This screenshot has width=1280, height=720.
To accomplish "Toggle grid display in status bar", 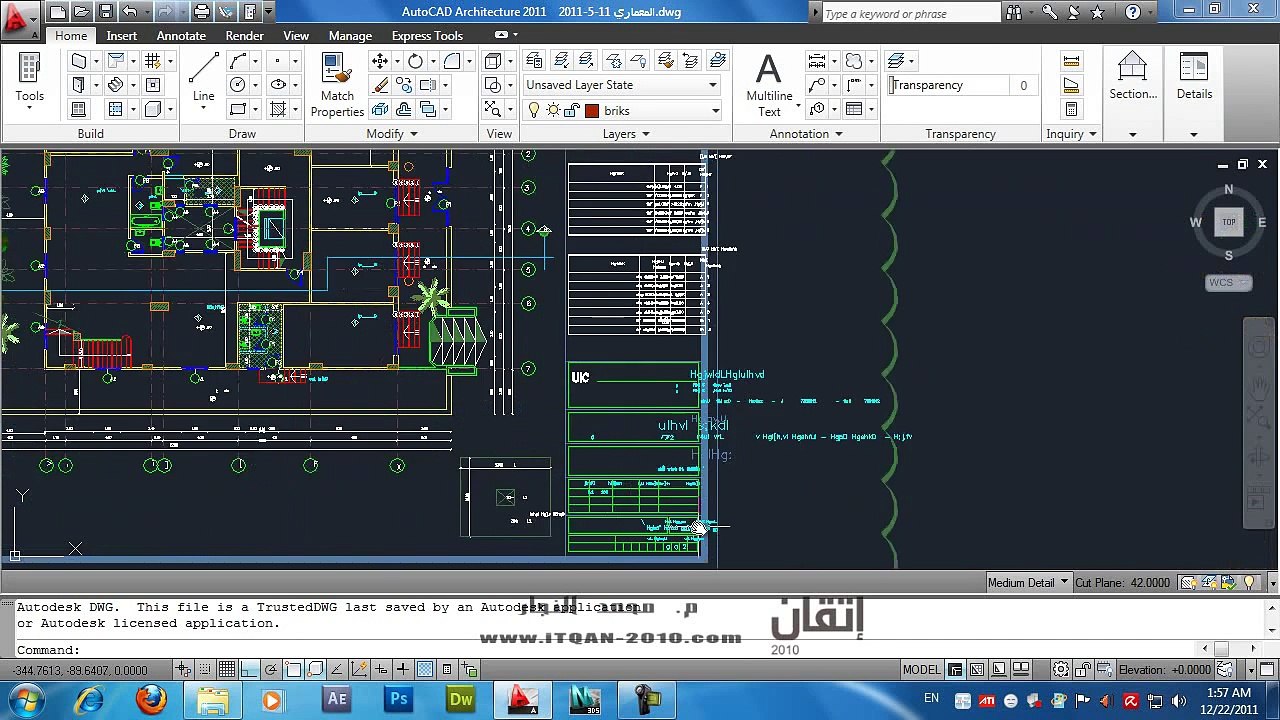I will (227, 669).
